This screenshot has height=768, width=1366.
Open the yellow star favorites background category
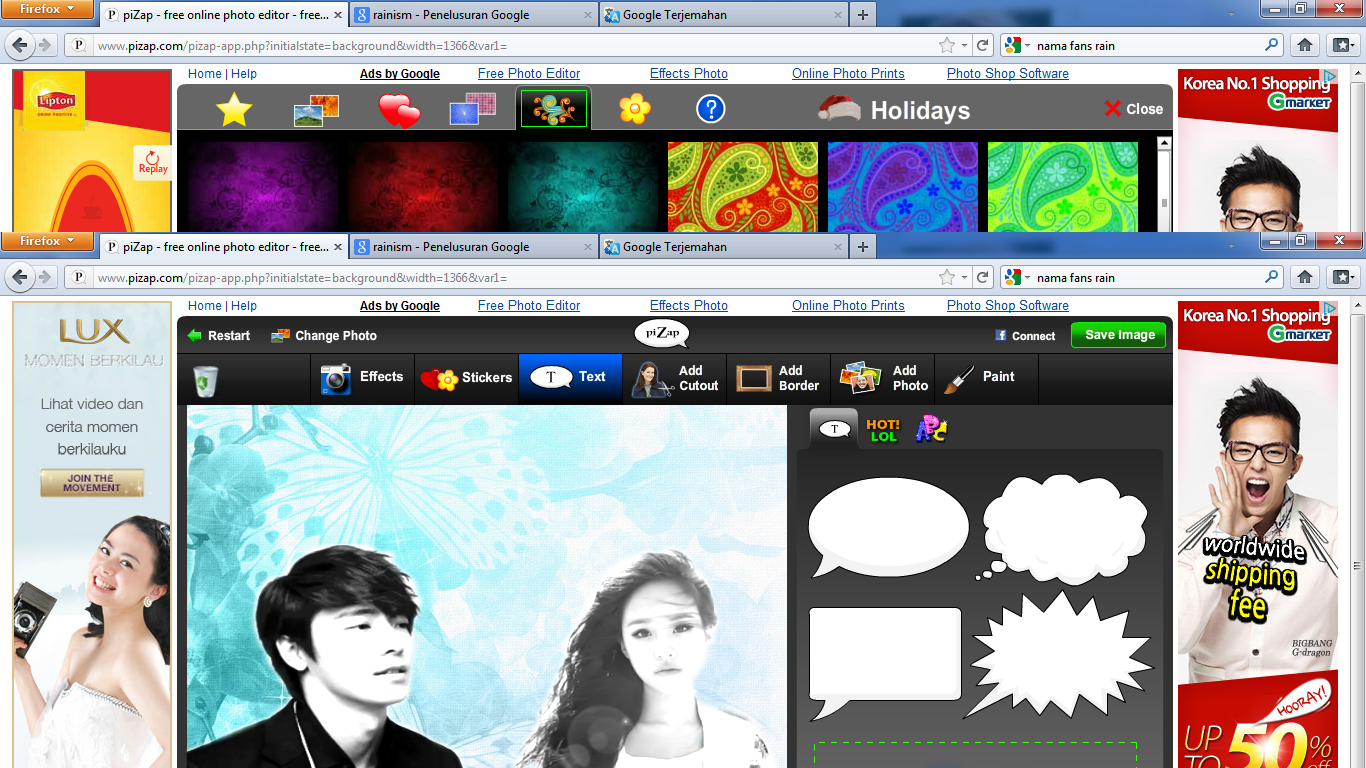(234, 109)
